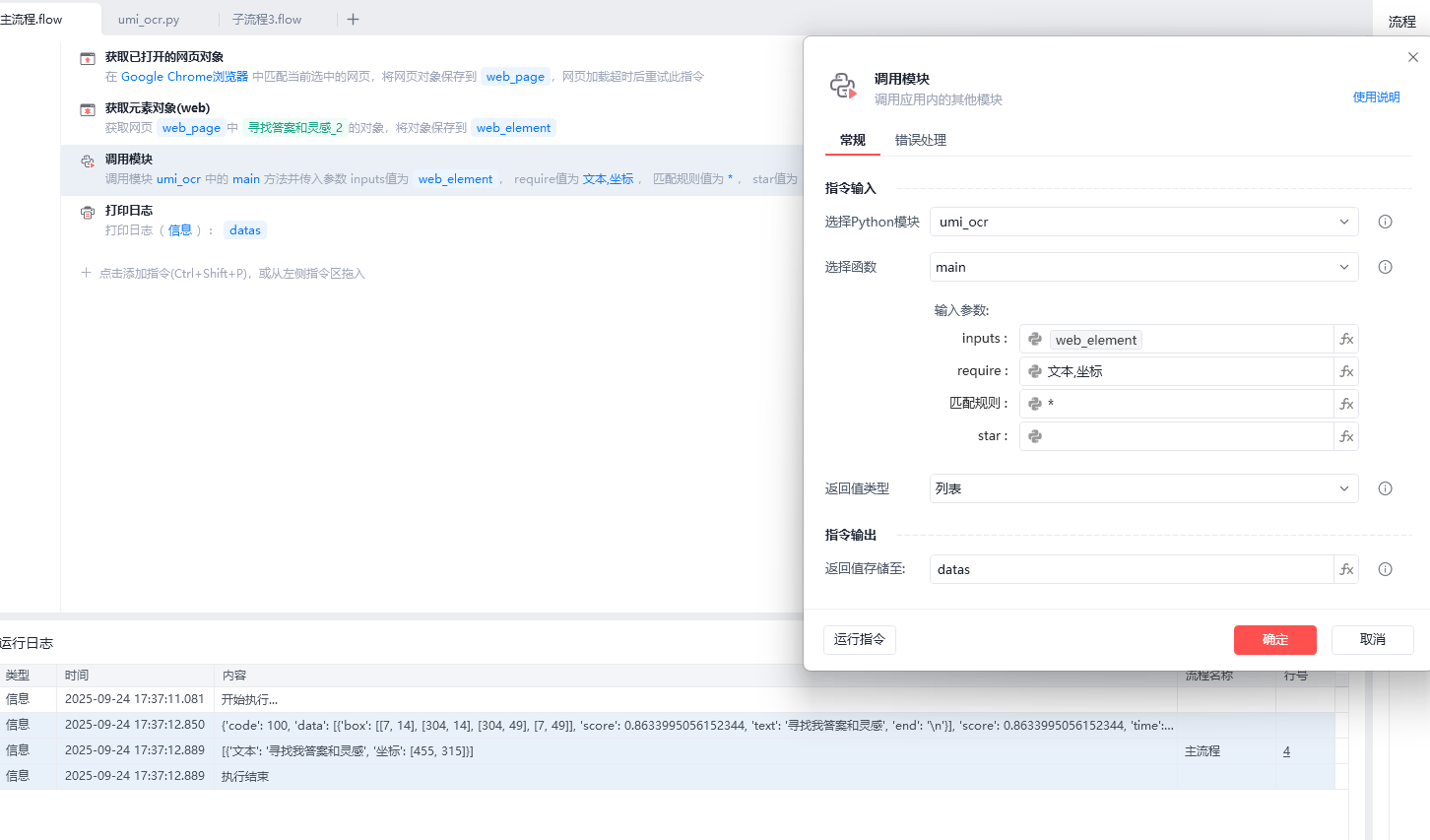This screenshot has height=840, width=1430.
Task: Click the star parameter input field
Action: point(1187,436)
